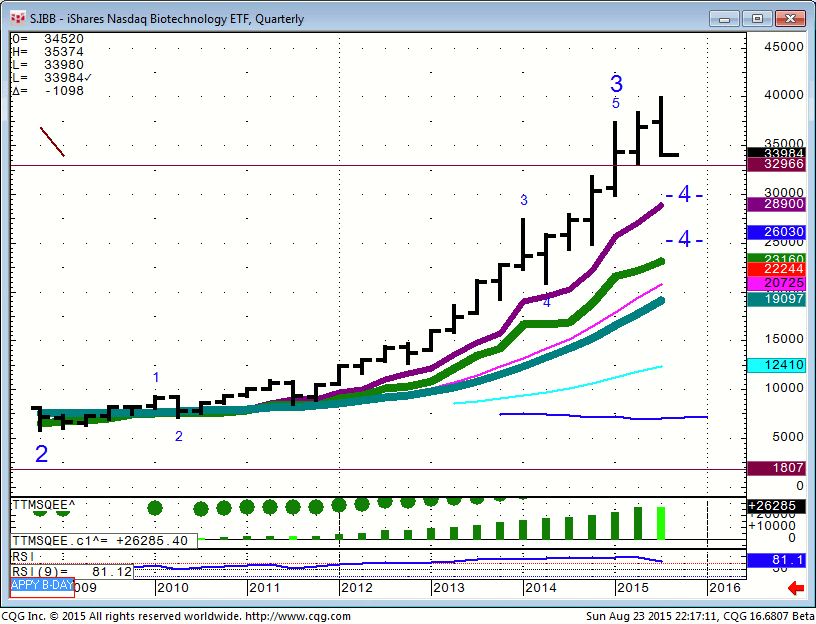Select the 19097 teal price tag
Image resolution: width=816 pixels, height=624 pixels.
pyautogui.click(x=776, y=299)
